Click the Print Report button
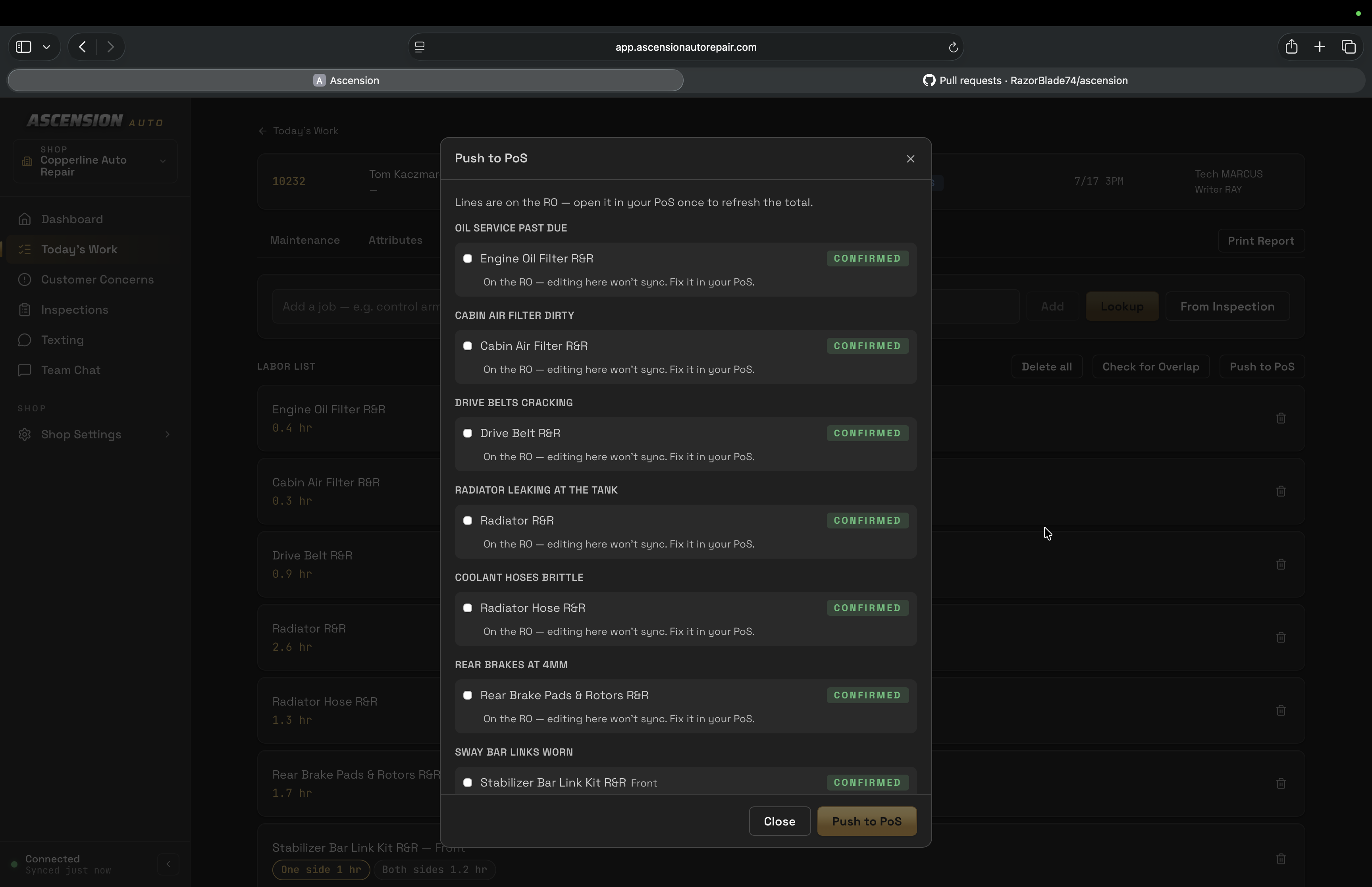The image size is (1372, 887). tap(1261, 241)
